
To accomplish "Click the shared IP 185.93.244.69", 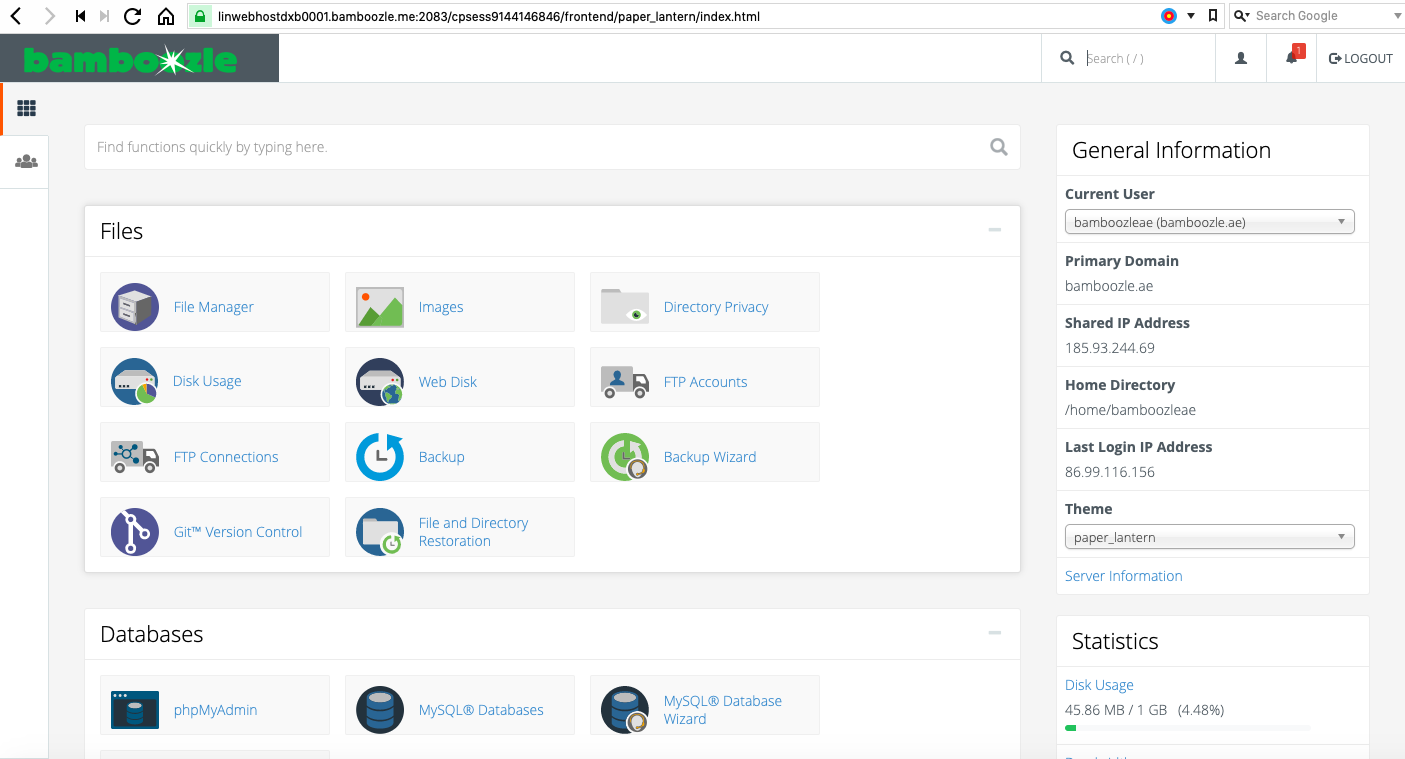I will tap(1110, 348).
